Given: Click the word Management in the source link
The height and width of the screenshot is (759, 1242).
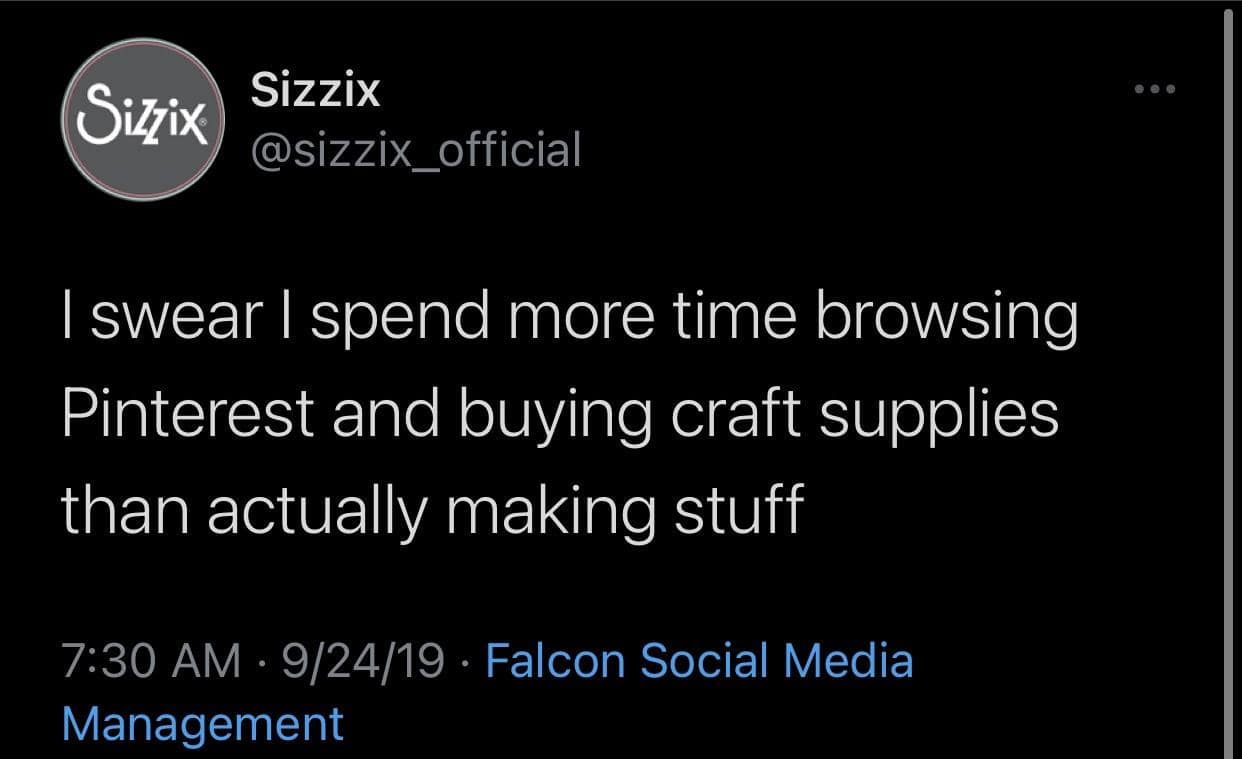Looking at the screenshot, I should (202, 722).
